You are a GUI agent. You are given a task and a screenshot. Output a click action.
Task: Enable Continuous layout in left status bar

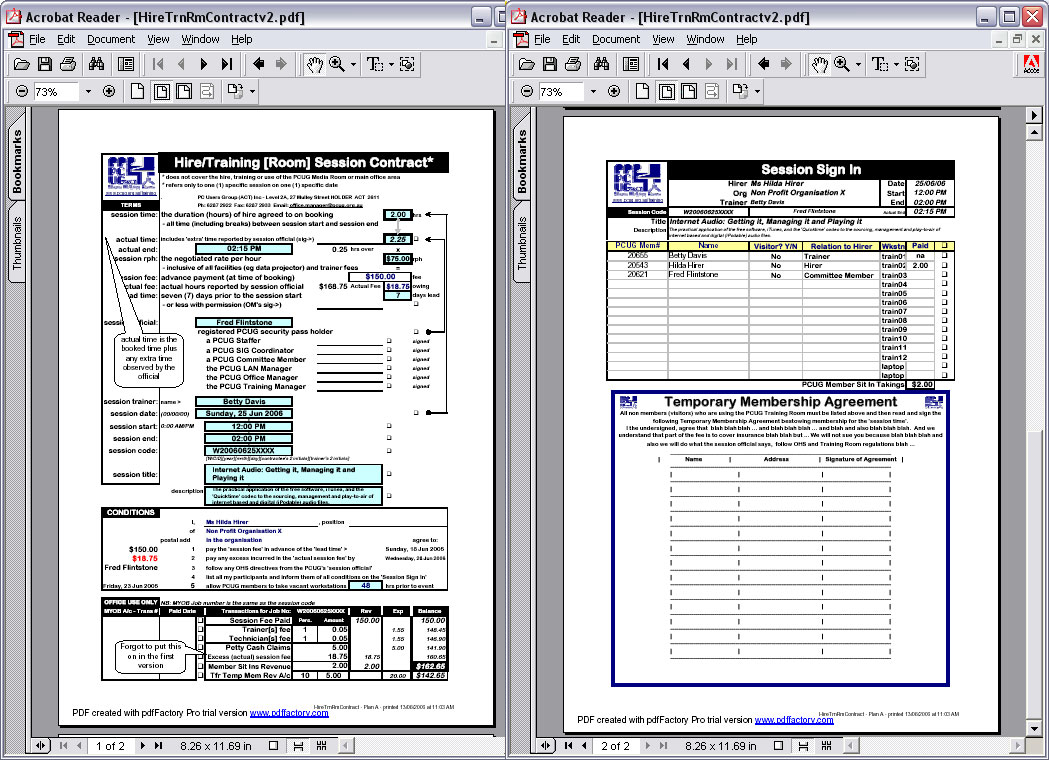[298, 745]
